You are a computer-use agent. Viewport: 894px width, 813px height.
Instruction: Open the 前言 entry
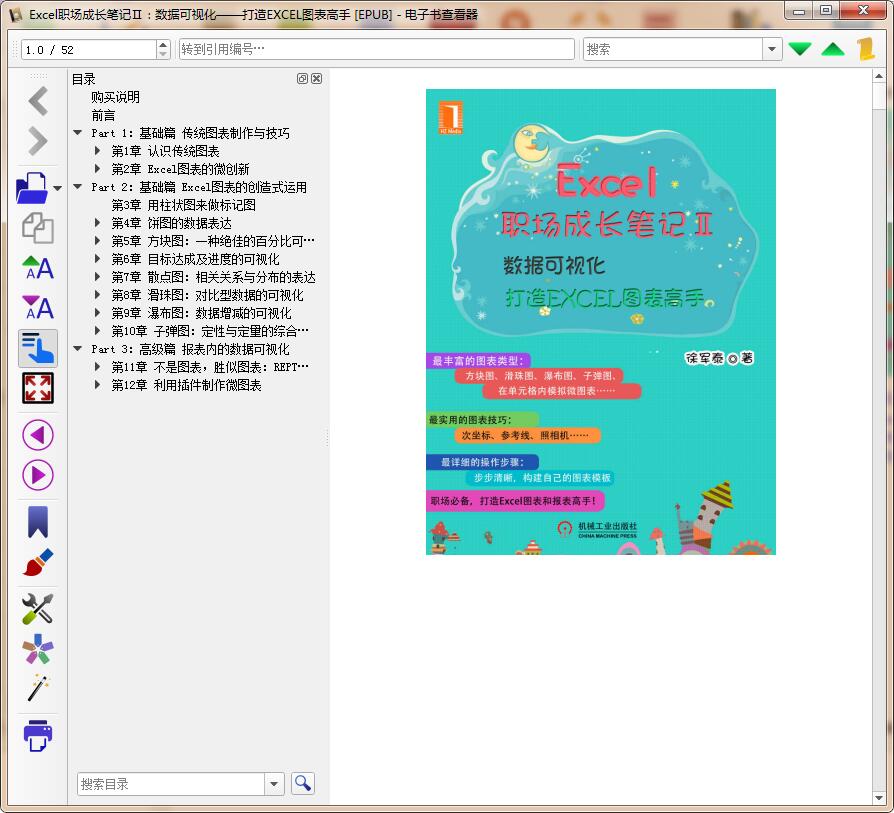(x=103, y=115)
